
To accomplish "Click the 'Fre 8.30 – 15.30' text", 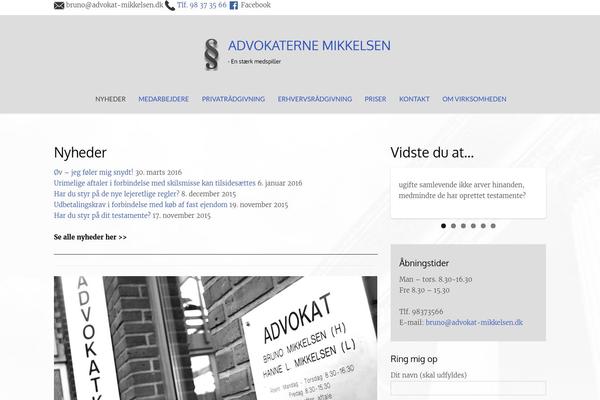I will pos(424,290).
